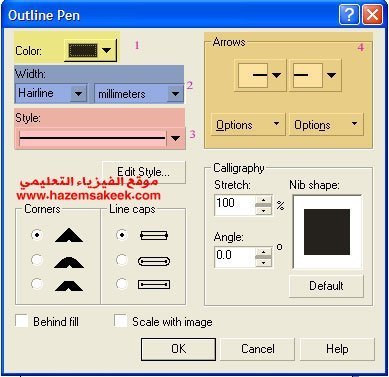Enable the Scale with image checkbox

120,321
